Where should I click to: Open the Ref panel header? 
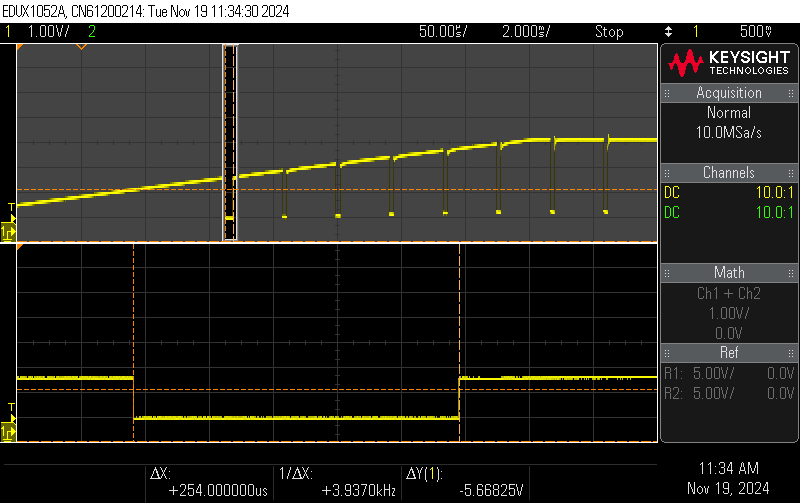(x=729, y=353)
